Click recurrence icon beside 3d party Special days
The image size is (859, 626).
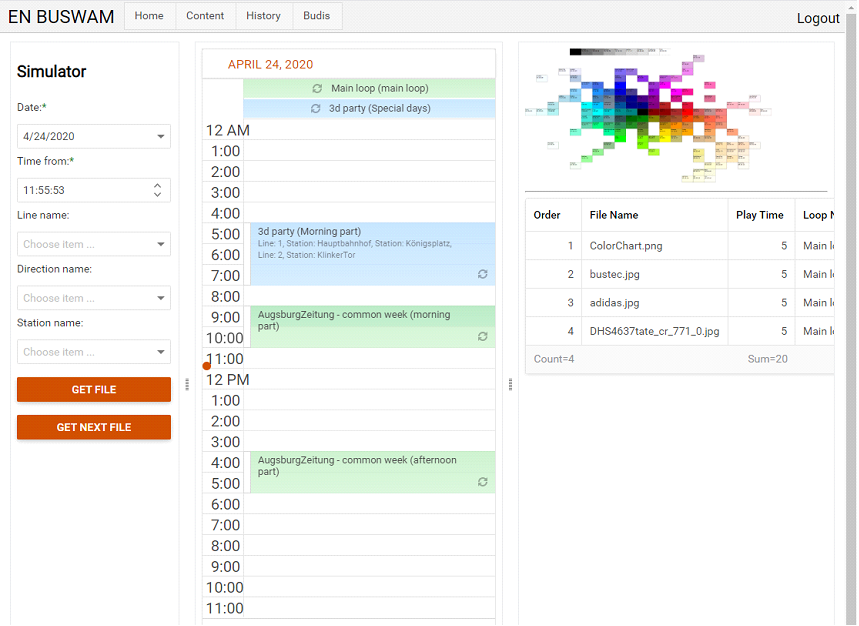pos(316,109)
